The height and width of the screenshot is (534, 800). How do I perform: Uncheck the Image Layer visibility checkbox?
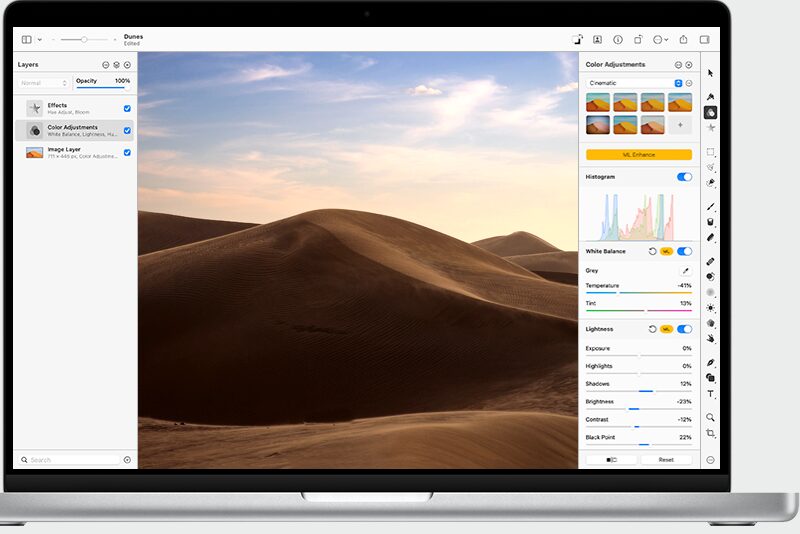[127, 152]
